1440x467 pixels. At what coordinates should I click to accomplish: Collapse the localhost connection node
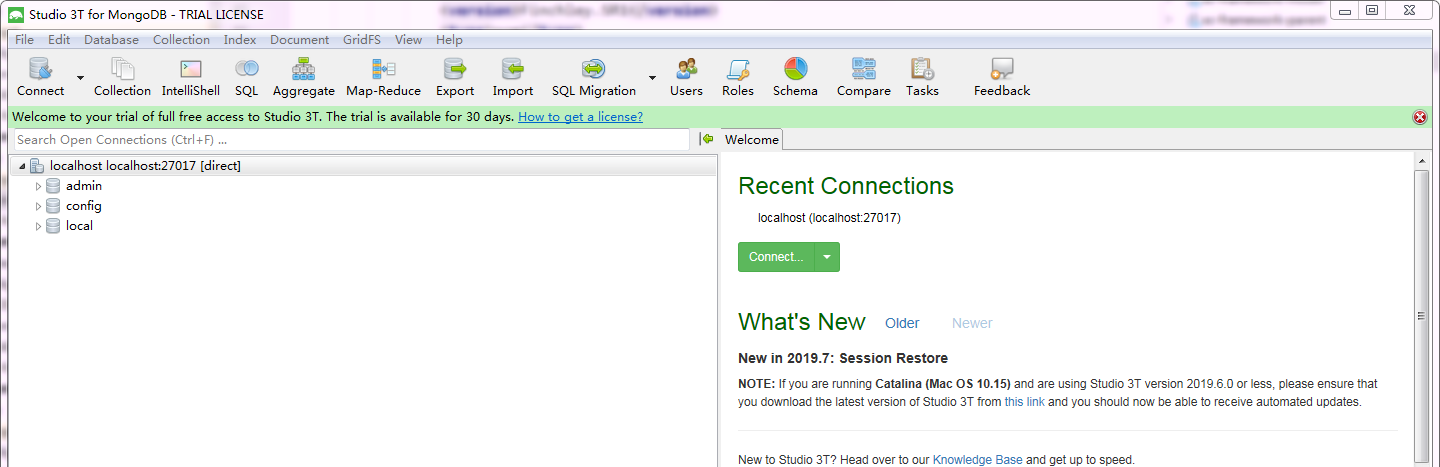point(21,166)
